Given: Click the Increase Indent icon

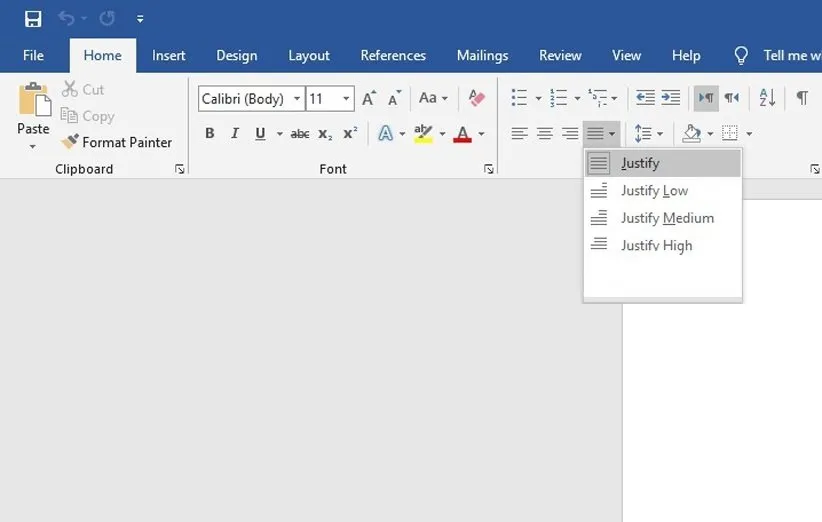Looking at the screenshot, I should tap(670, 98).
